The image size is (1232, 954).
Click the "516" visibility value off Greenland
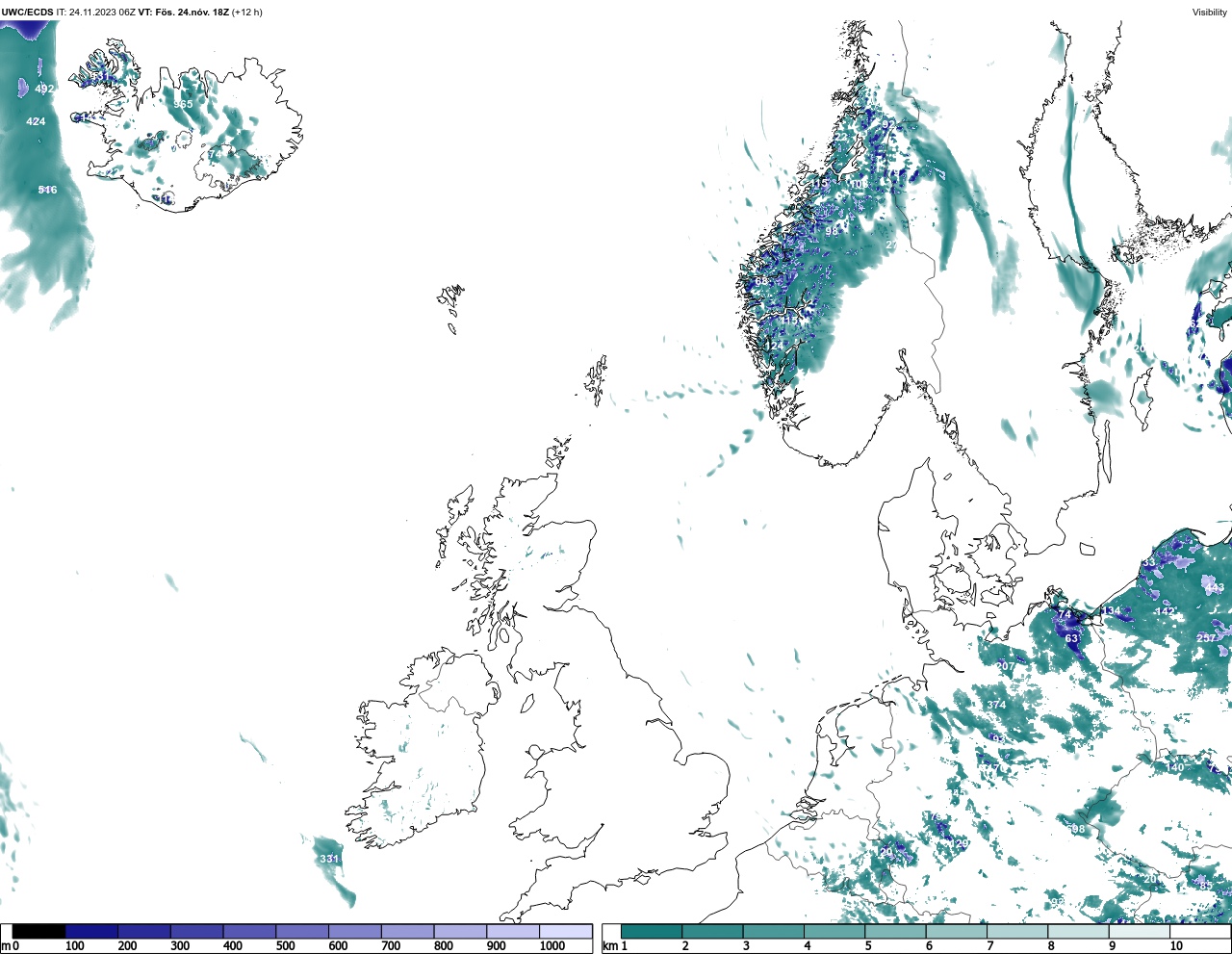tap(47, 190)
